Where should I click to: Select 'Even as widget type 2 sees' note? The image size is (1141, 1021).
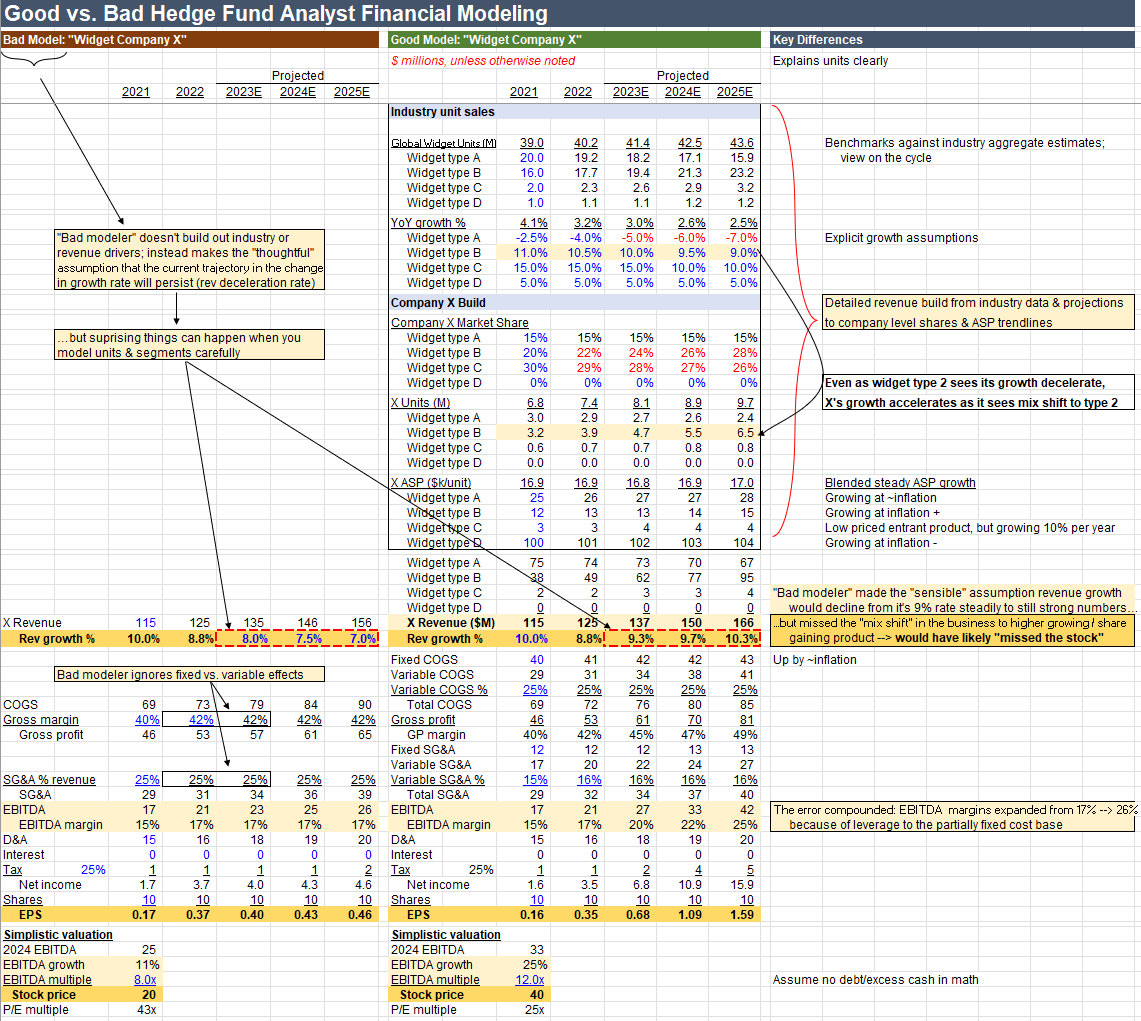pos(979,392)
